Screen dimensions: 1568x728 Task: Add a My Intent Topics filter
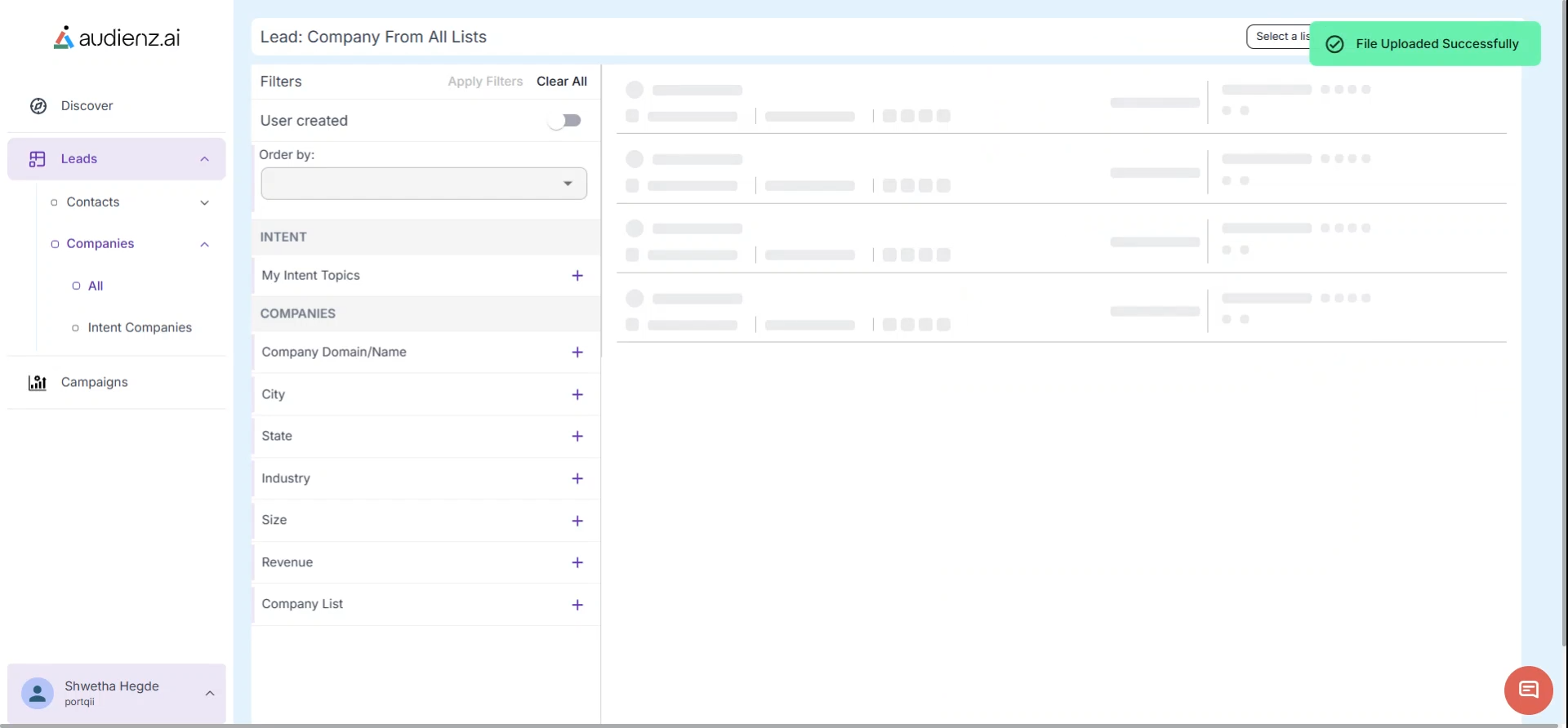click(577, 276)
